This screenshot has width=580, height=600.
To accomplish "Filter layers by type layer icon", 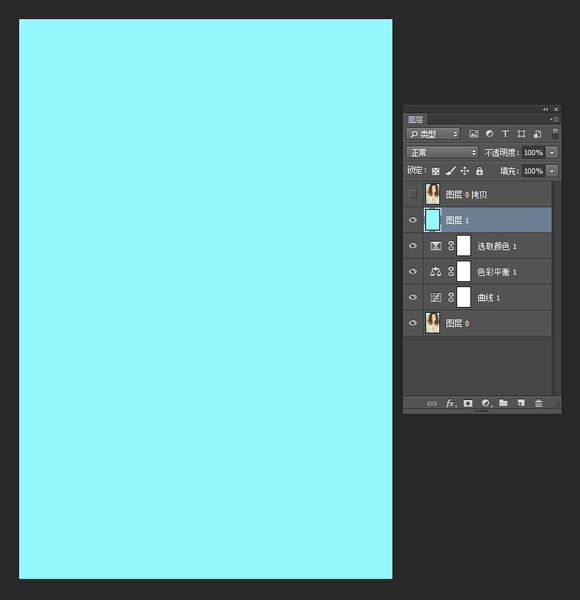I will coord(505,133).
